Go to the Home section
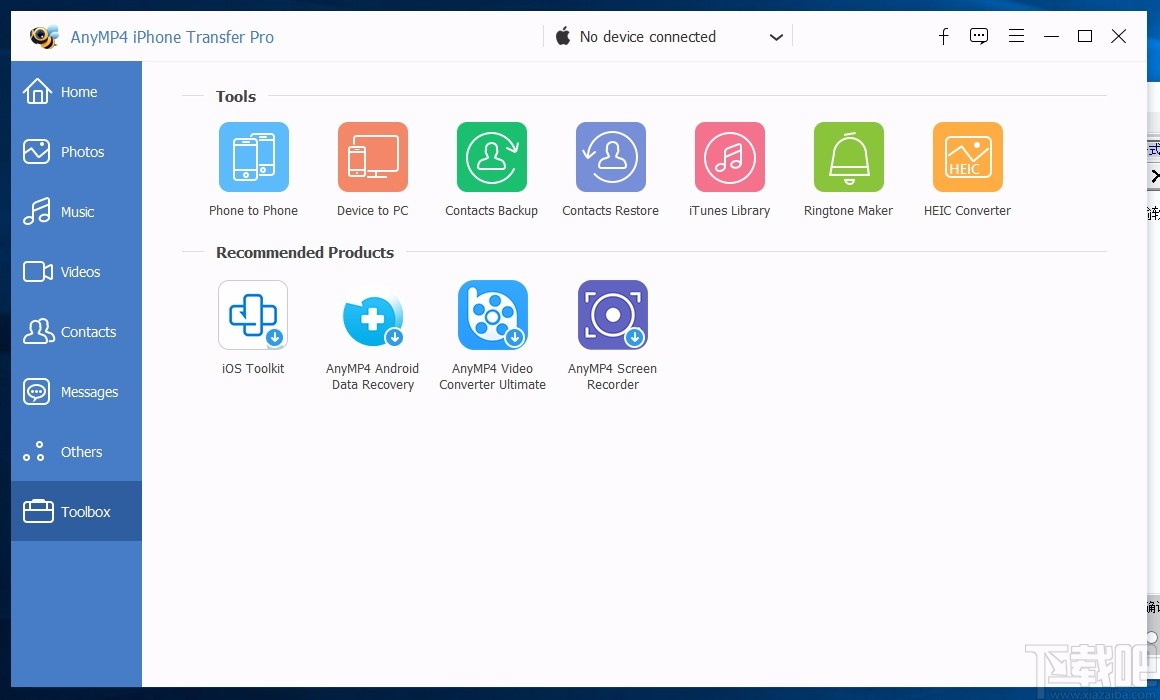 click(x=76, y=92)
